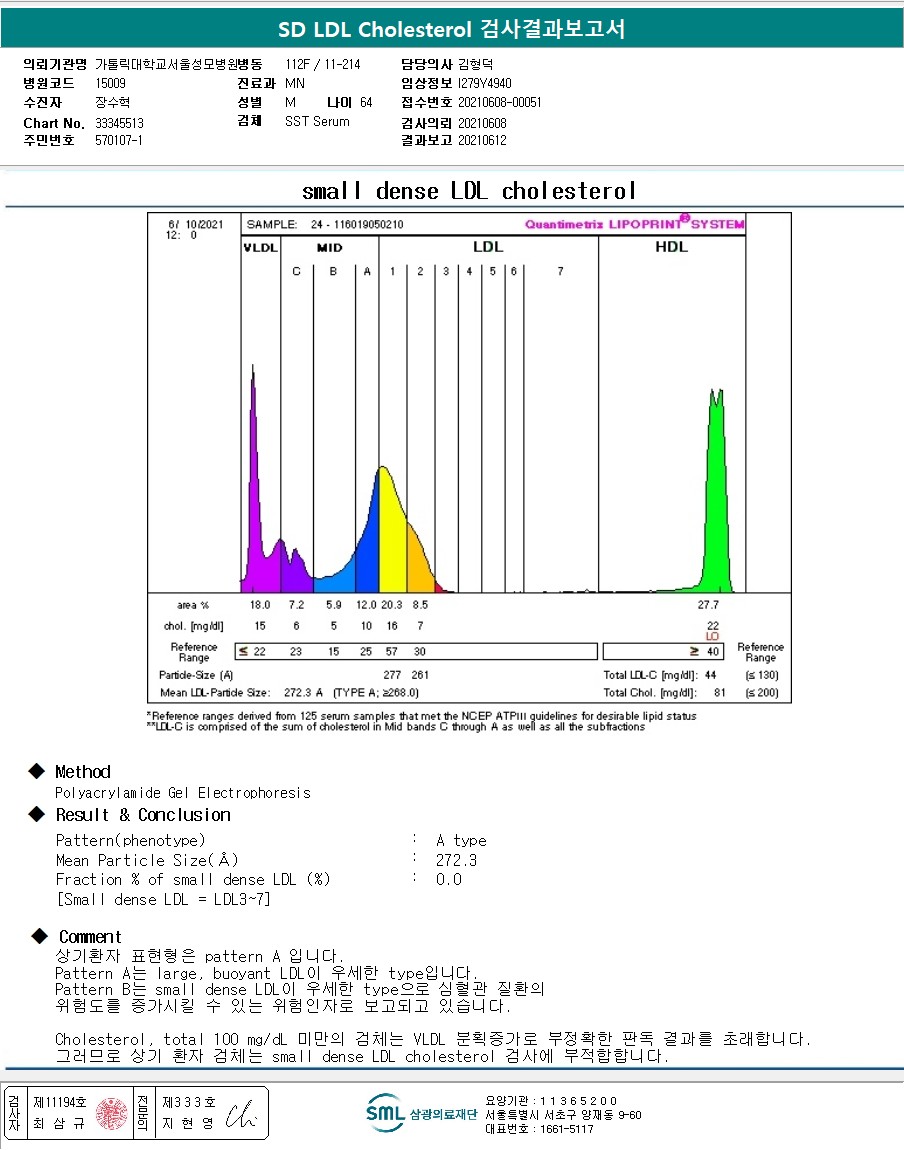Click the address 서울특별시 서초구 양재동 9-60

coord(563,1115)
